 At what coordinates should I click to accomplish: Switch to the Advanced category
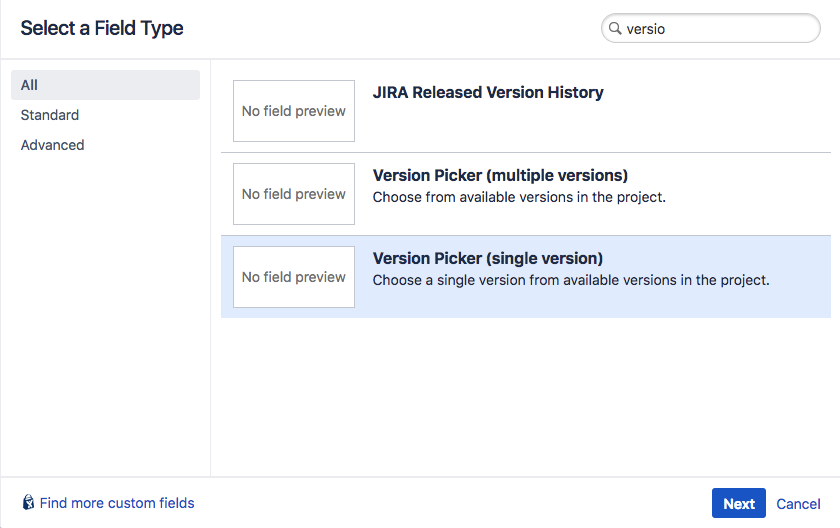pyautogui.click(x=52, y=145)
